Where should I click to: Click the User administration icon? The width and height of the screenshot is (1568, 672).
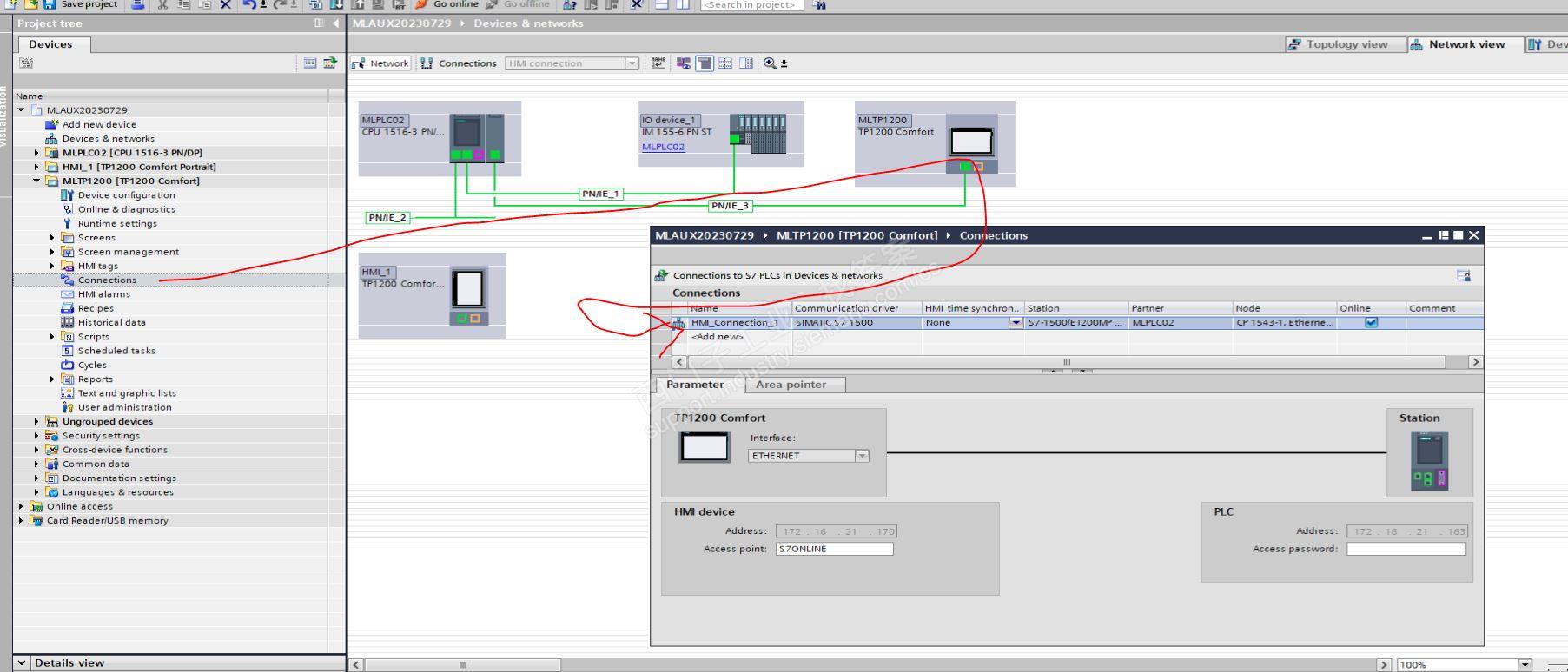click(67, 407)
